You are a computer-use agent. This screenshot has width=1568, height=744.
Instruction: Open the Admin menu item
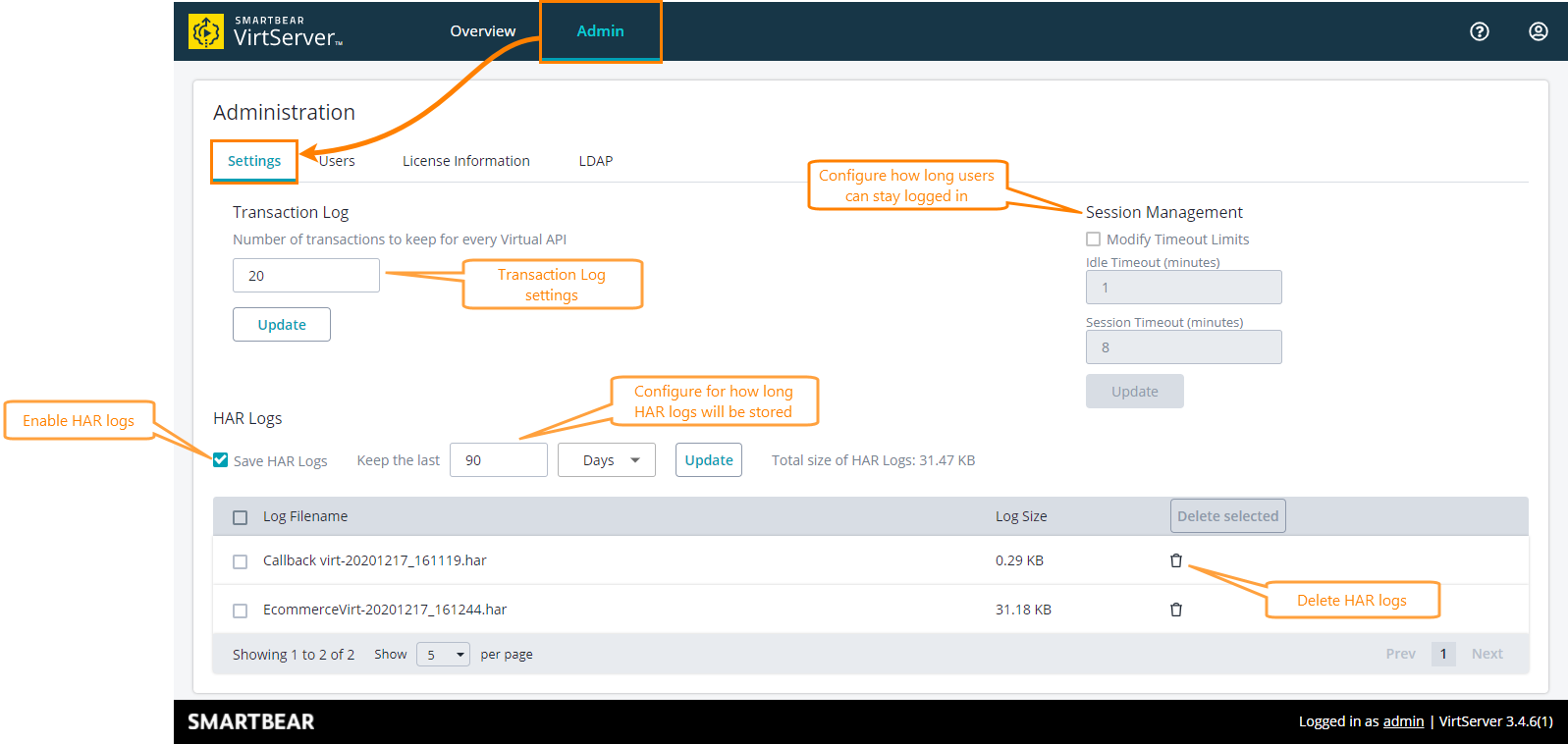(x=601, y=31)
